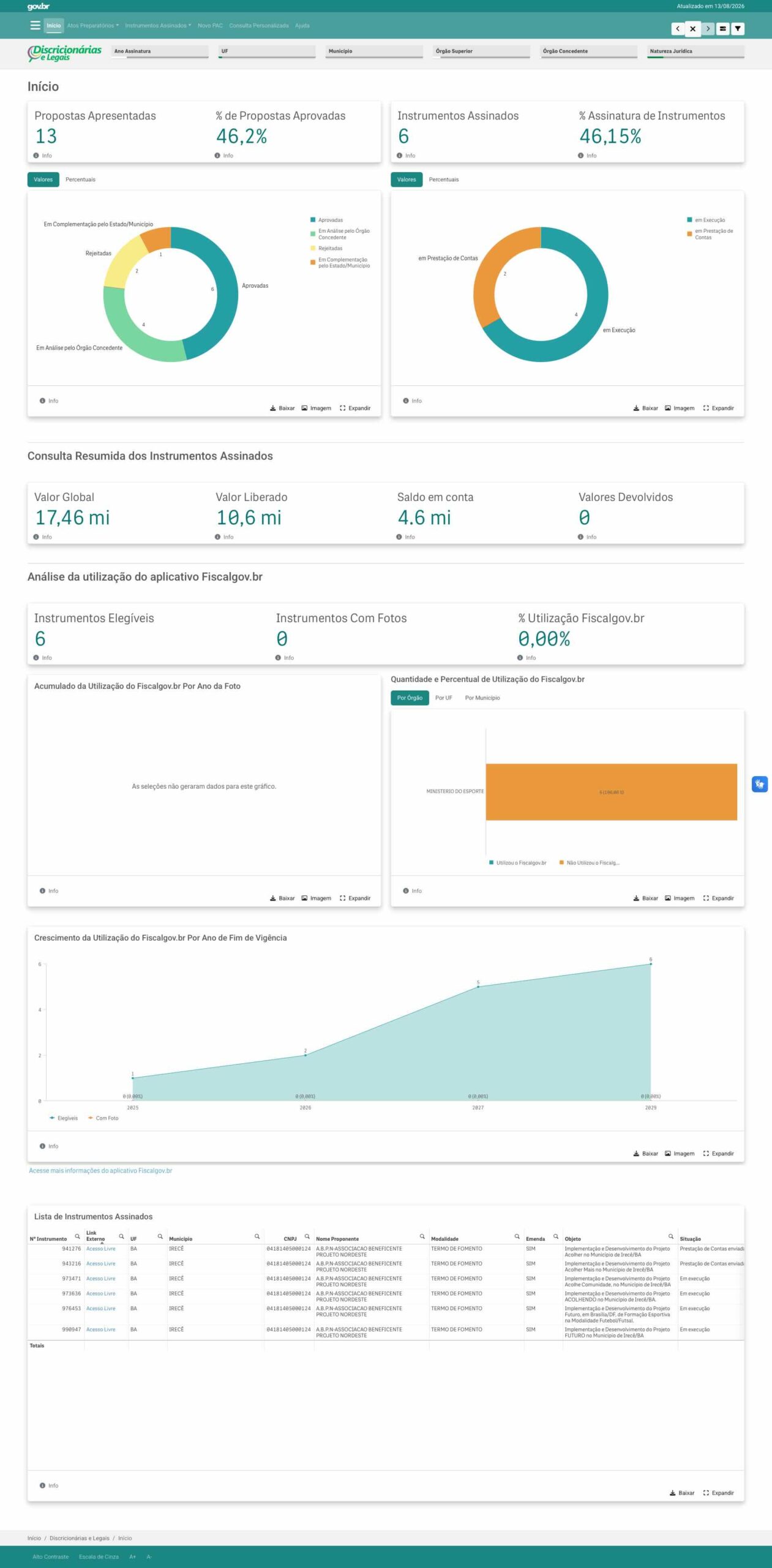Viewport: 772px width, 1568px height.
Task: Open the Fiscalgov.br more information link
Action: tap(100, 1170)
